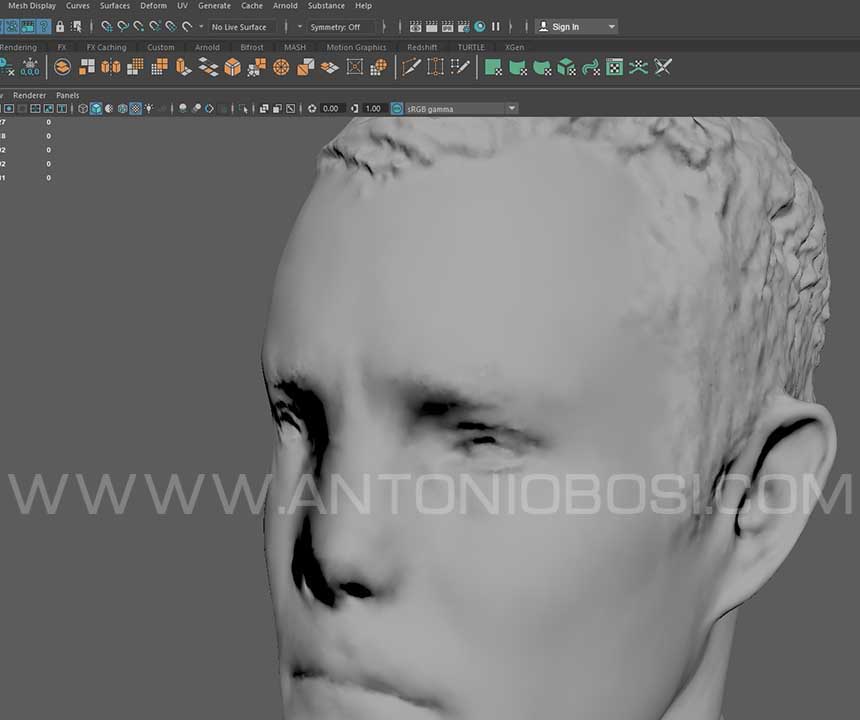The image size is (860, 720).
Task: Open the UV menu
Action: tap(182, 5)
